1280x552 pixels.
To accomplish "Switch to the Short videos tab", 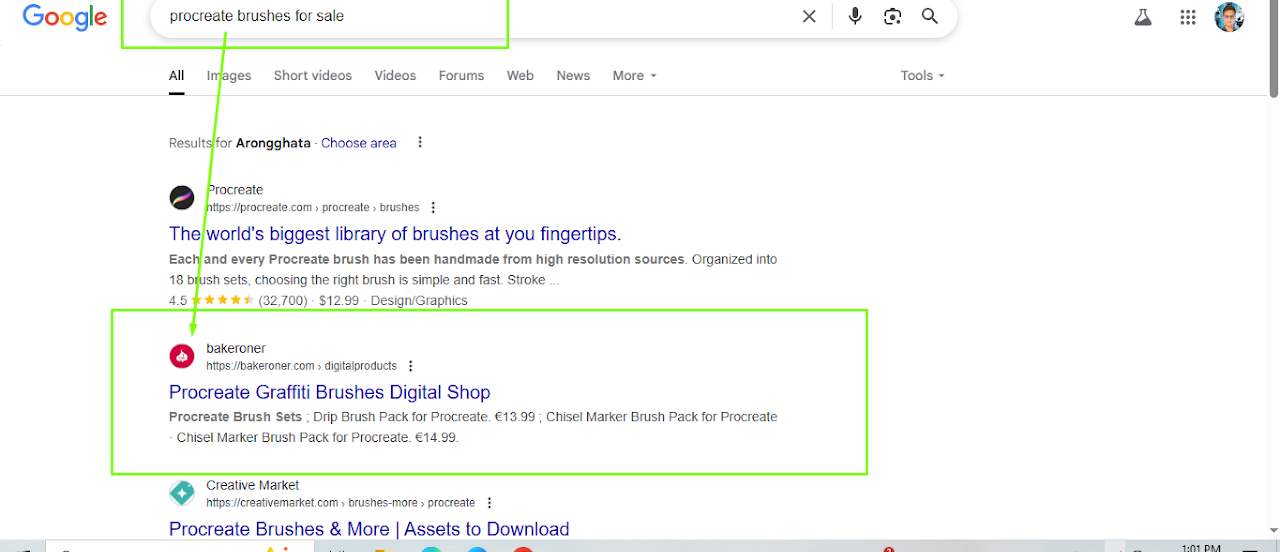I will pos(312,76).
